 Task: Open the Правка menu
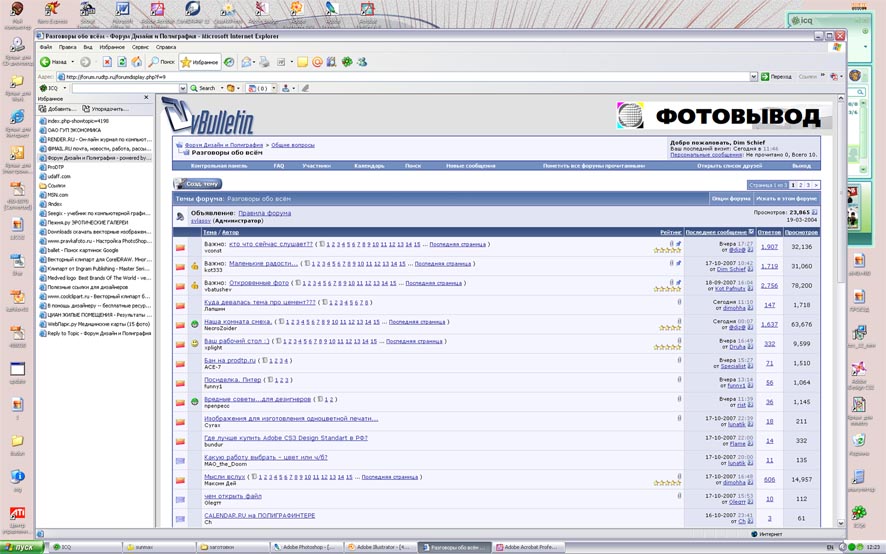[67, 47]
